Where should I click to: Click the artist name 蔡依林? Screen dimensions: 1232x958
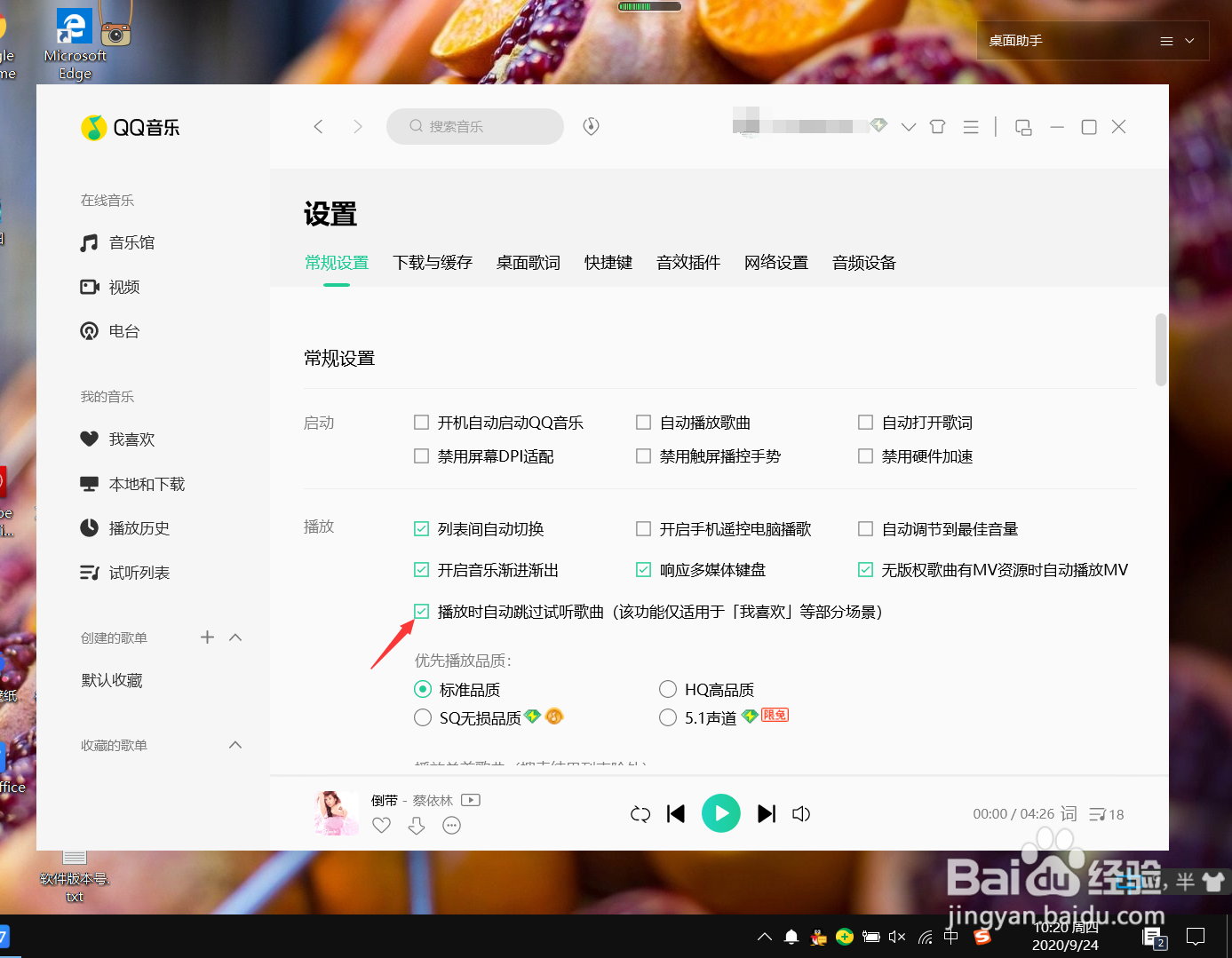click(433, 800)
